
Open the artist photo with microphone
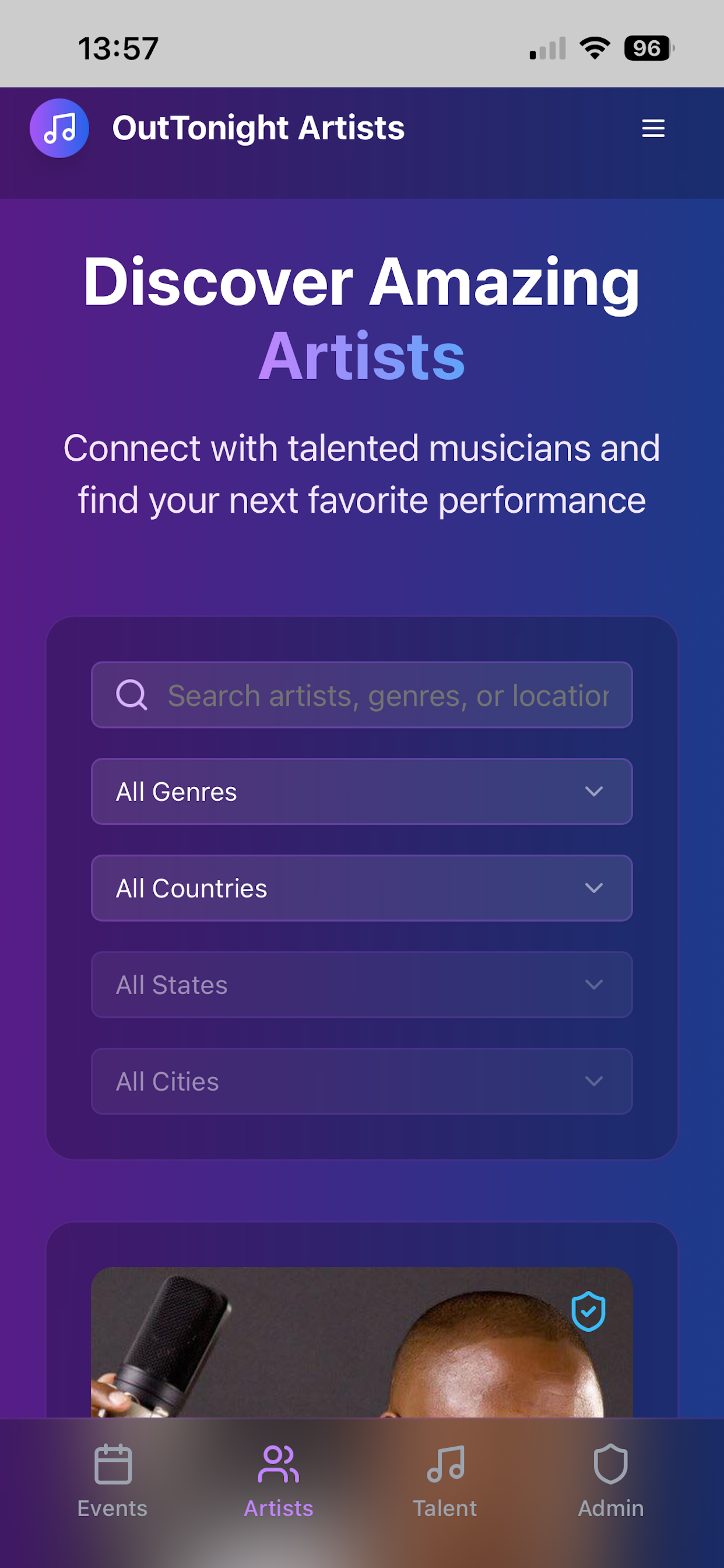(362, 1342)
